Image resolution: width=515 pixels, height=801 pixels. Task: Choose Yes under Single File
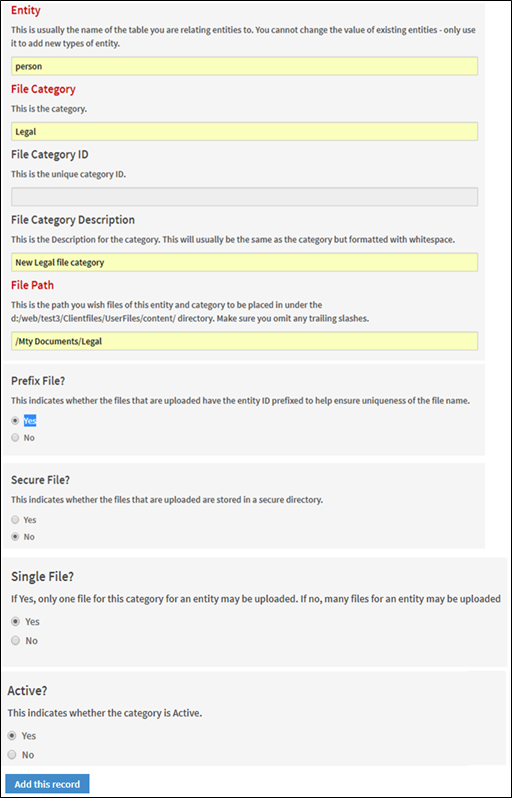click(x=16, y=622)
